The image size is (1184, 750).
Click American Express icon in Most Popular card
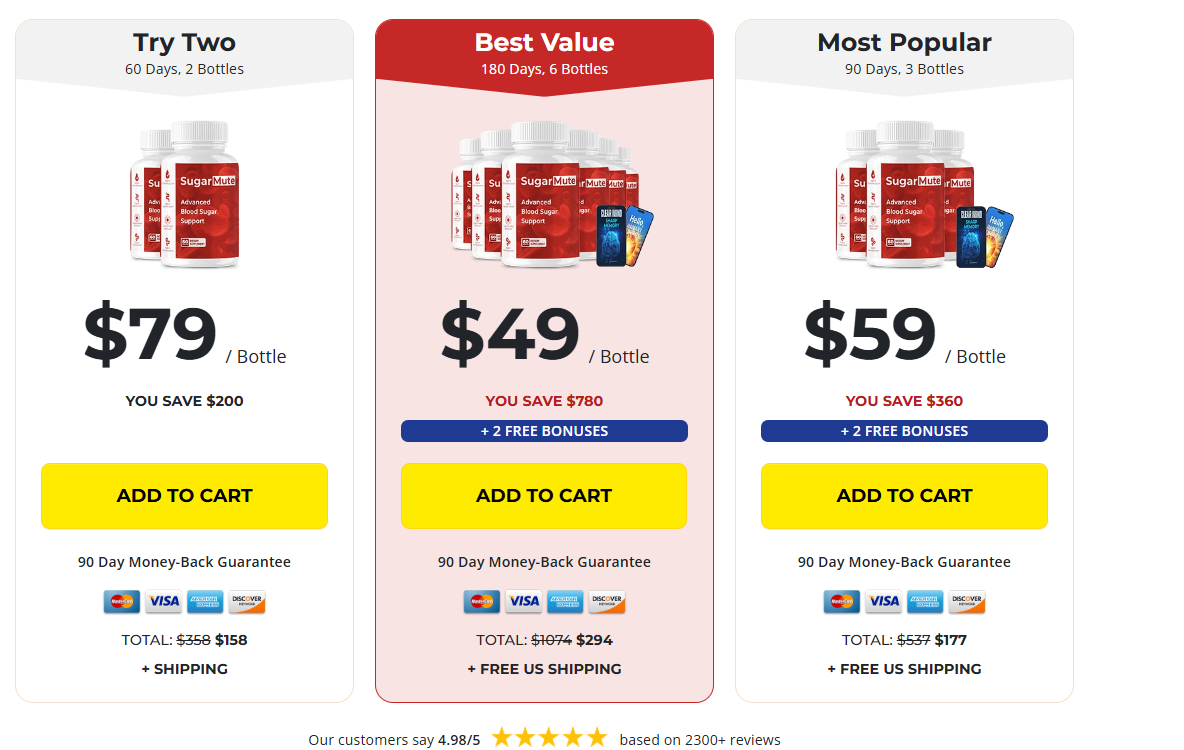tap(925, 602)
